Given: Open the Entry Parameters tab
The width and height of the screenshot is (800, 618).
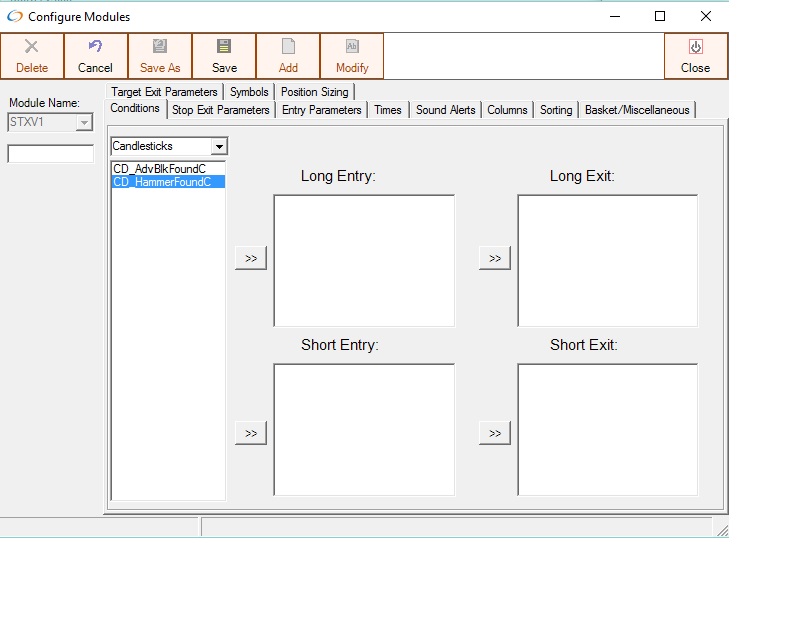Looking at the screenshot, I should [321, 110].
